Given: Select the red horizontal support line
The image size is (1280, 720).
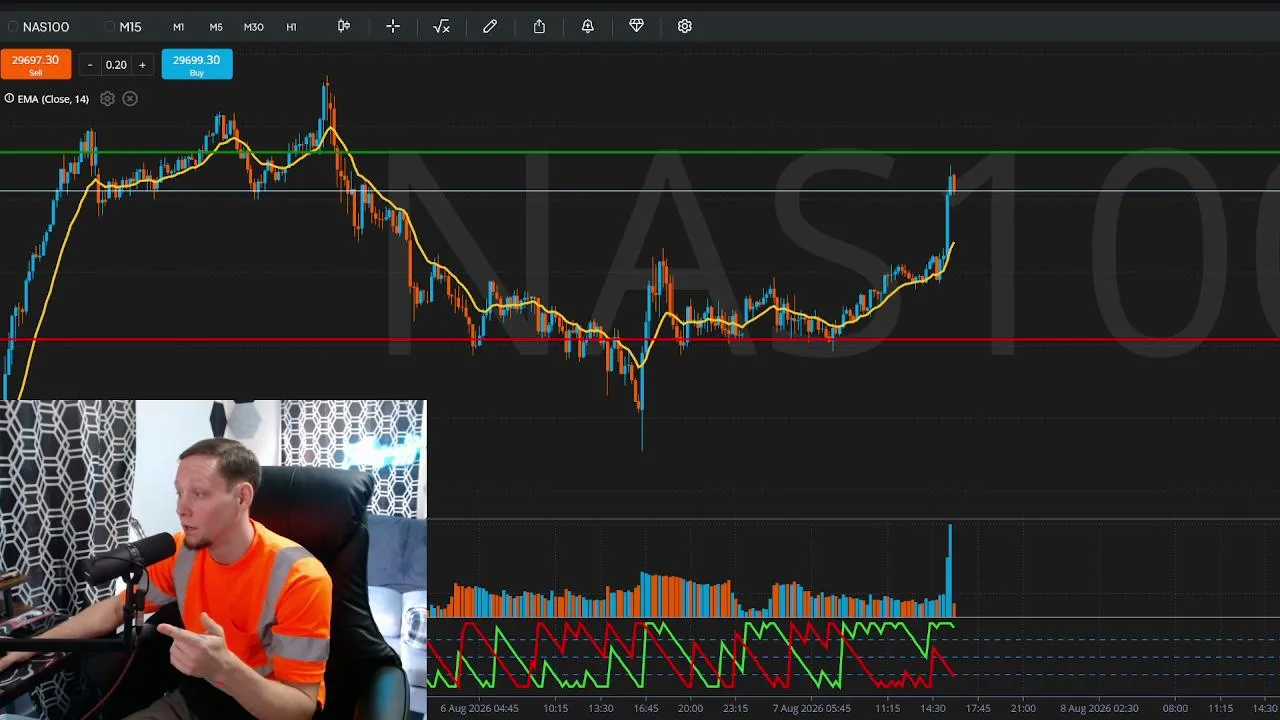Looking at the screenshot, I should [640, 340].
